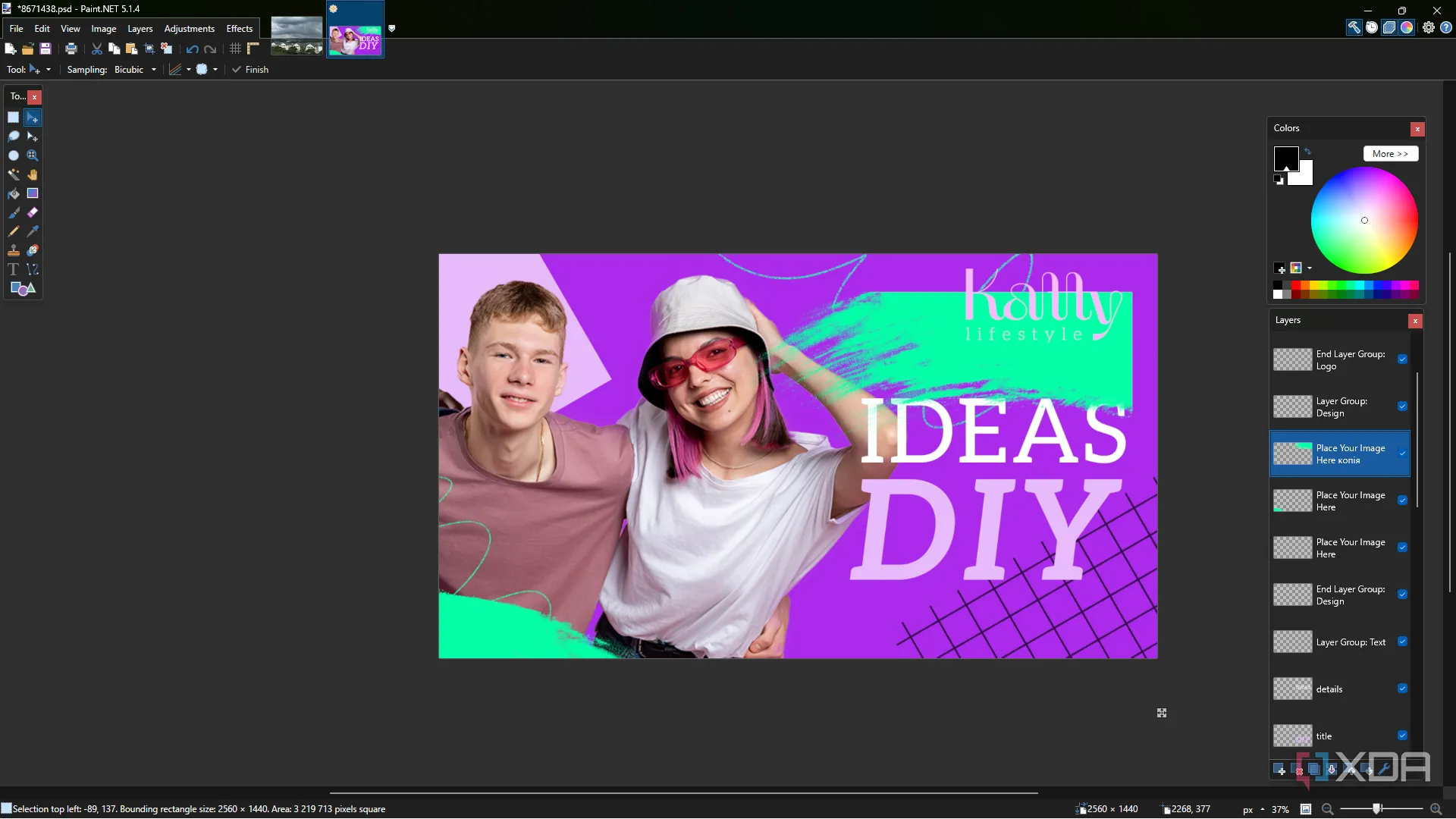Viewport: 1456px width, 819px height.
Task: Open the Adjustments menu
Action: pyautogui.click(x=189, y=29)
